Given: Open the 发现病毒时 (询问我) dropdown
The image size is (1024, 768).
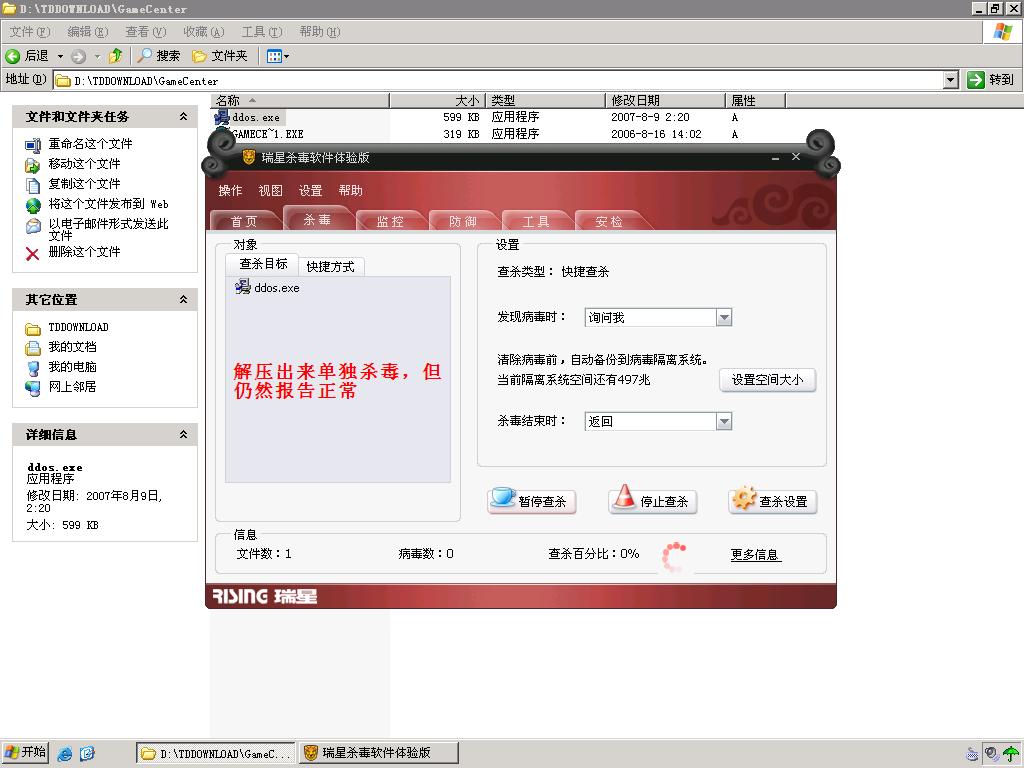Looking at the screenshot, I should 724,317.
